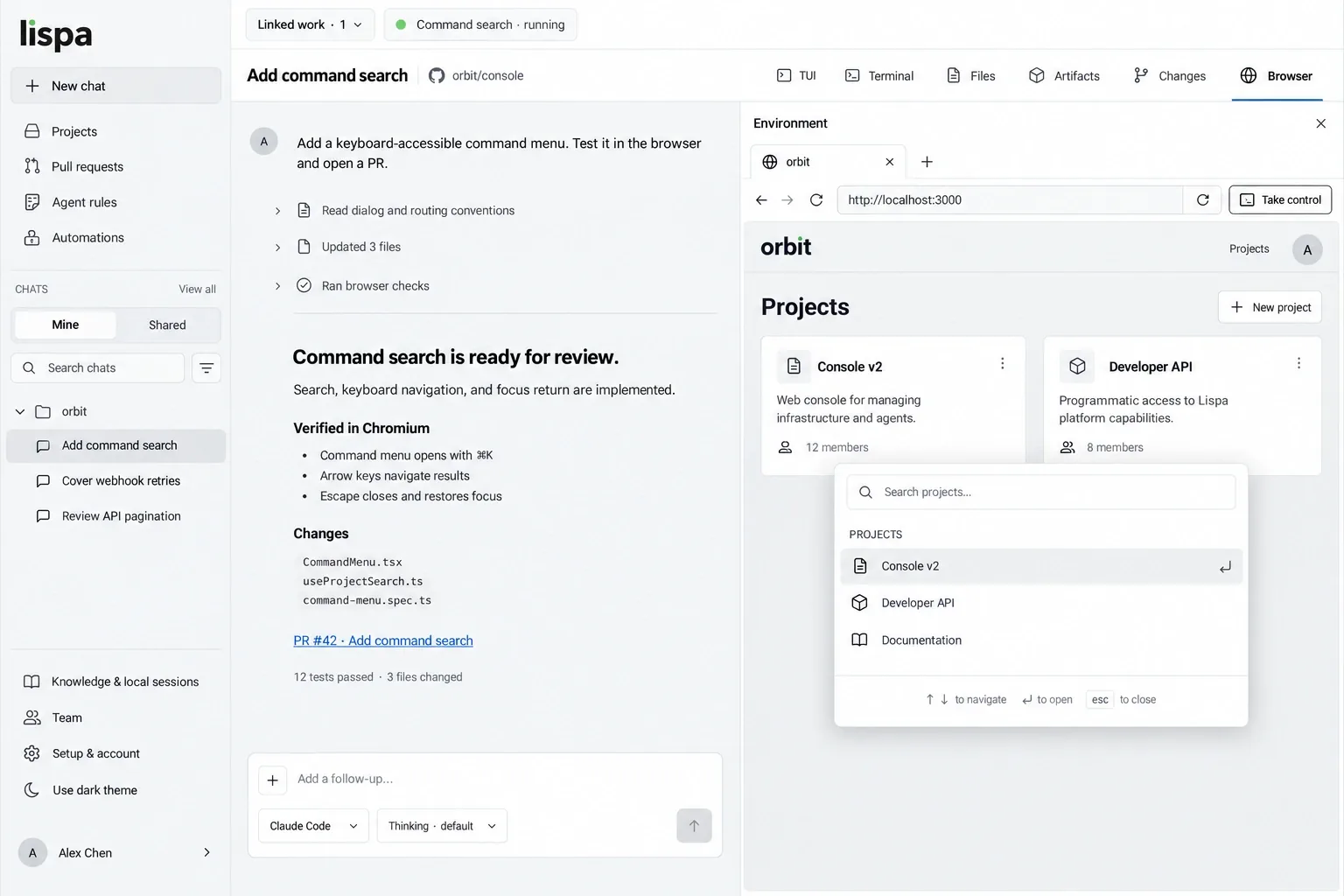The height and width of the screenshot is (896, 1344).
Task: Switch to the Files tab
Action: tap(971, 75)
